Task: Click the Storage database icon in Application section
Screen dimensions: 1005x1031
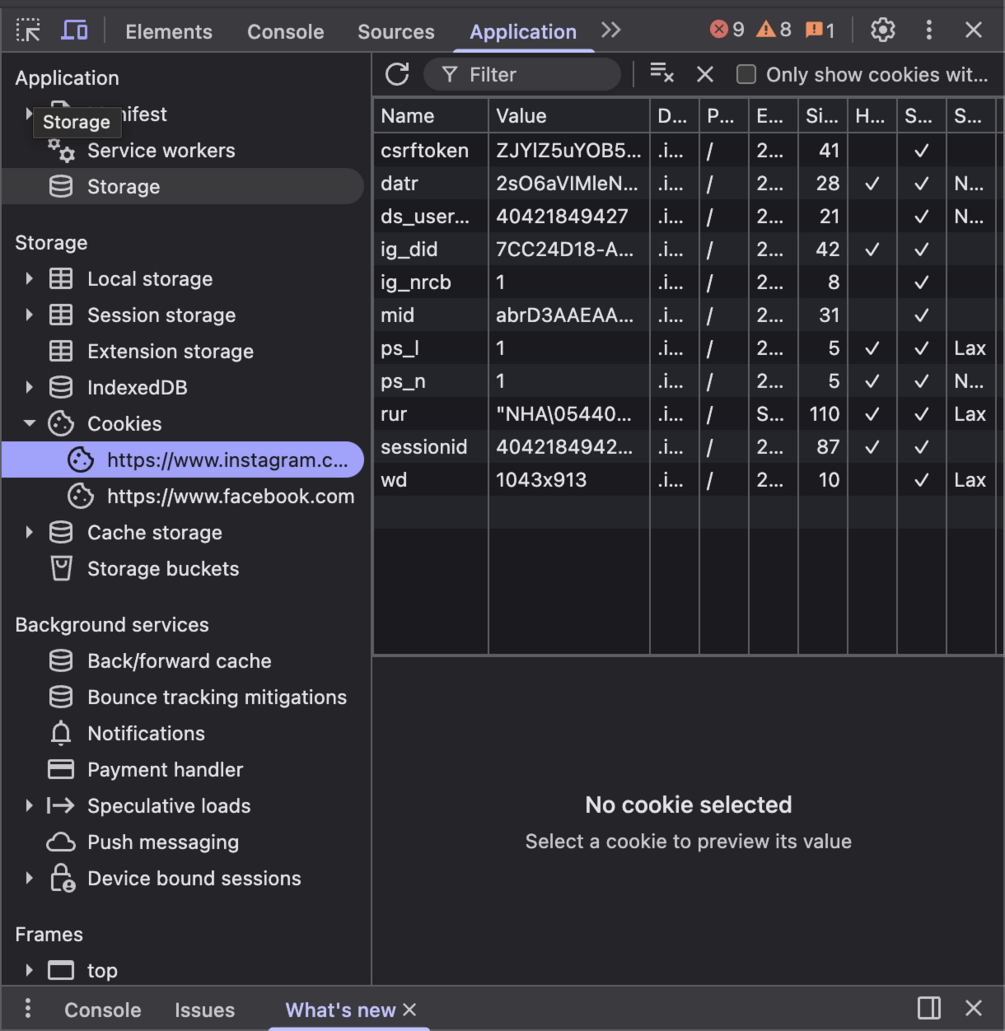Action: pos(61,187)
